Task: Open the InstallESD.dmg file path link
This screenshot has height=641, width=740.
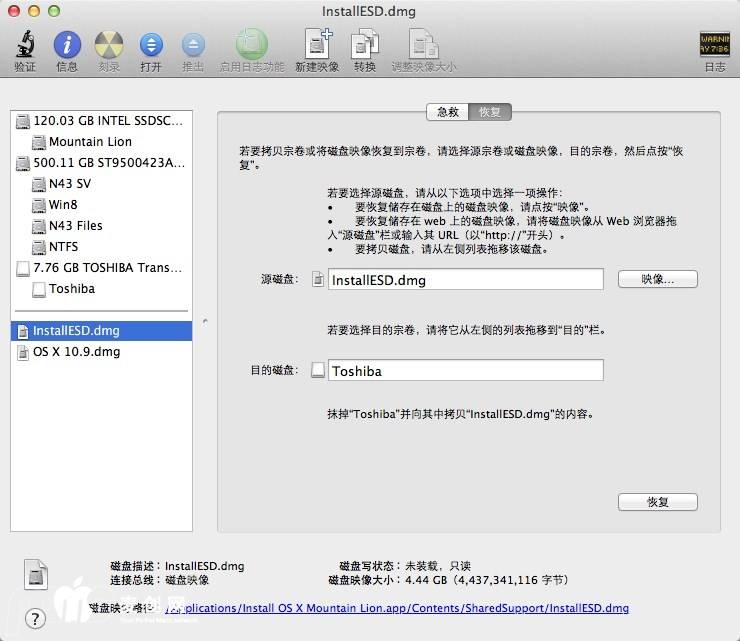Action: 400,608
